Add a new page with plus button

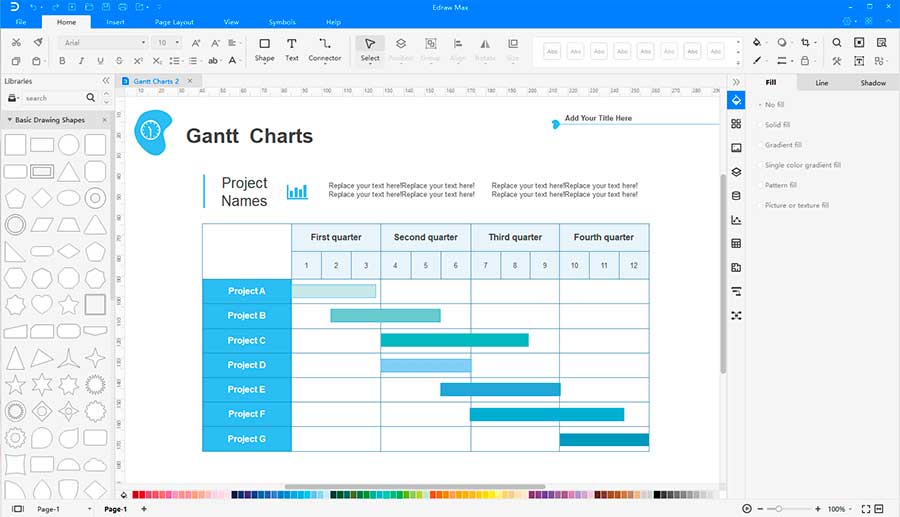144,509
